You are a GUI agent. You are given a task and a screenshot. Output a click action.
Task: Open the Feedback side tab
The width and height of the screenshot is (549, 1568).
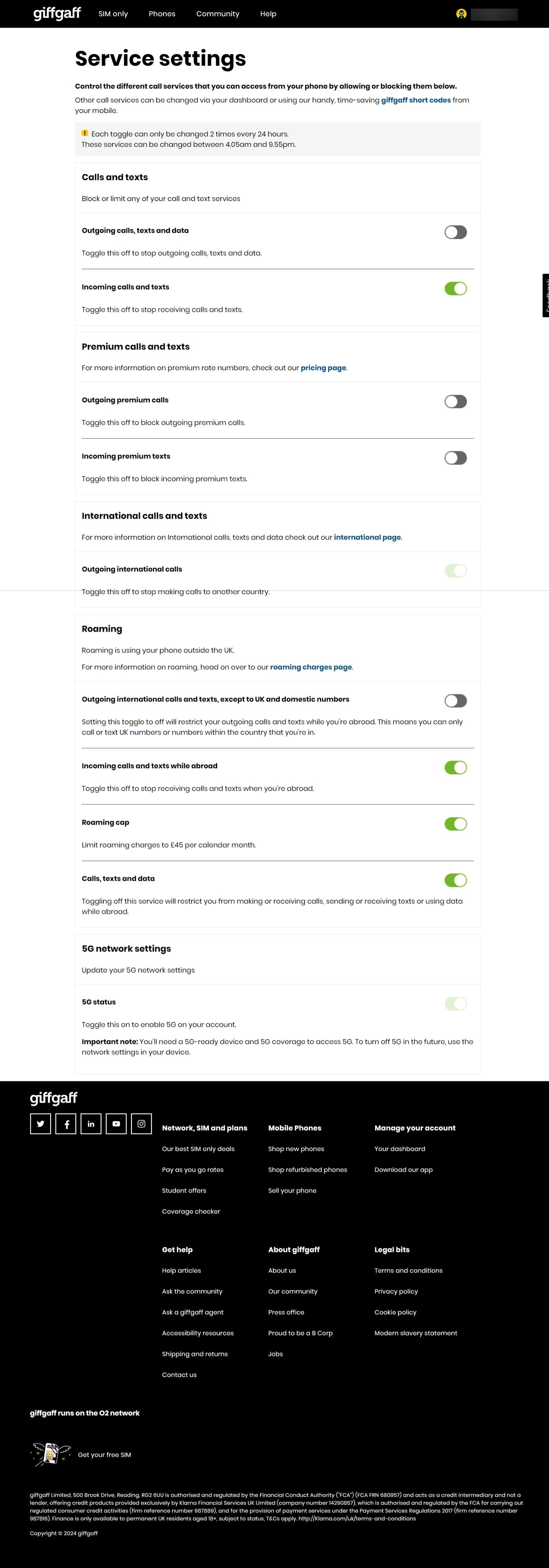click(x=545, y=295)
